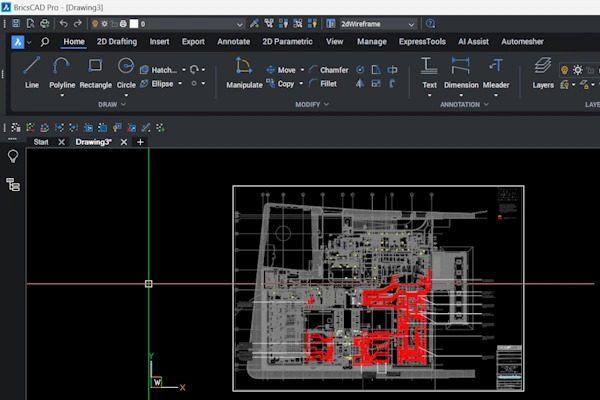The image size is (600, 400).
Task: Select the Rectangle tool
Action: coord(95,73)
